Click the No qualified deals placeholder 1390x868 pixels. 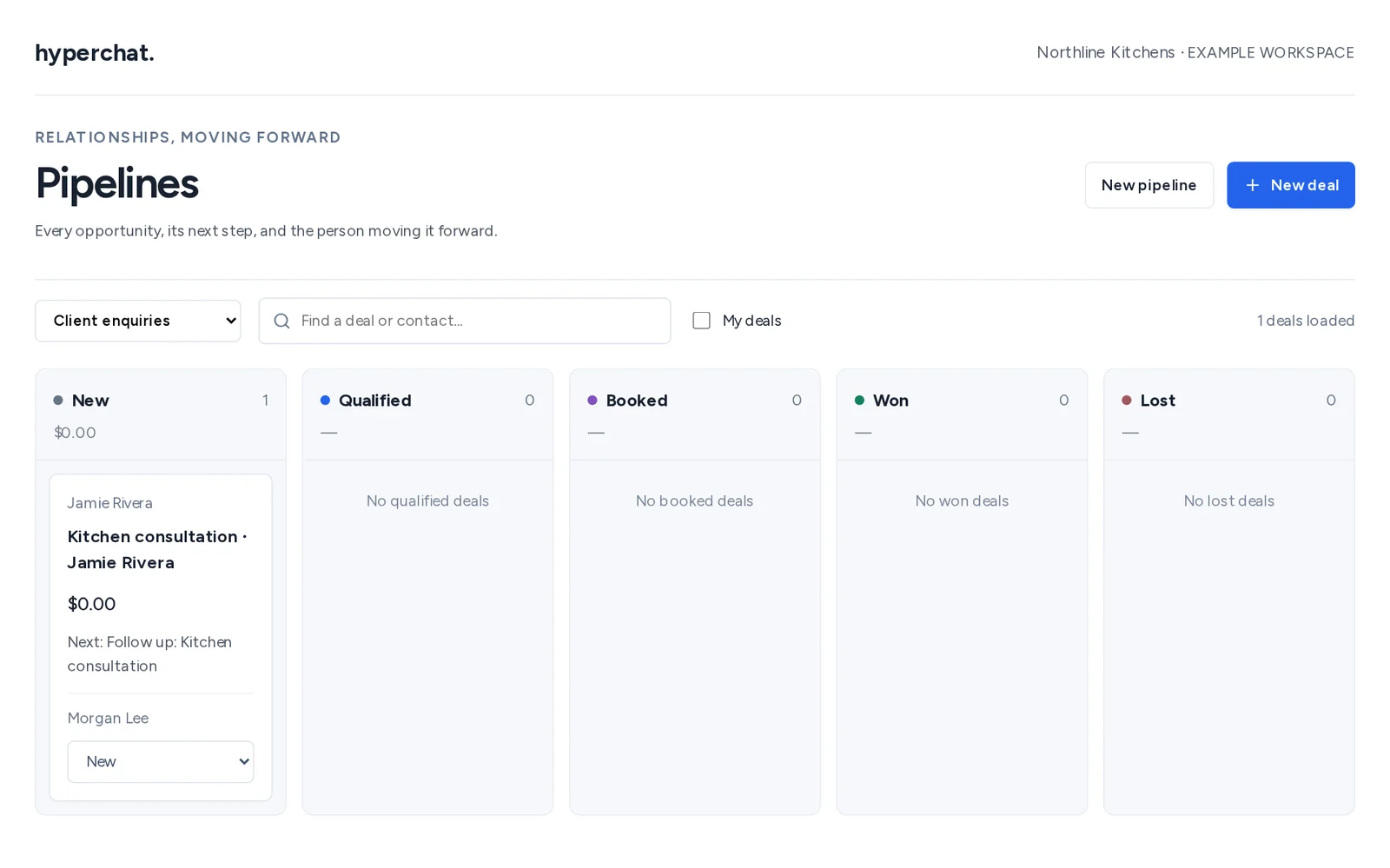[427, 501]
